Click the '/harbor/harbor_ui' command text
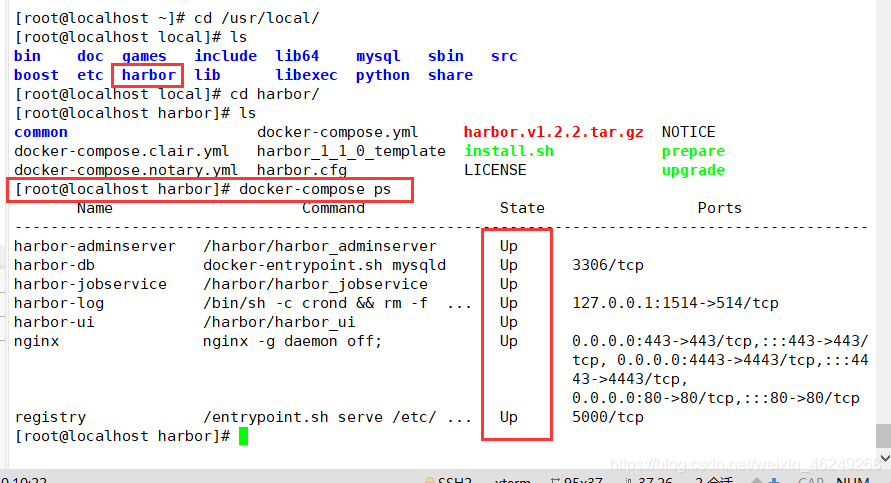This screenshot has height=483, width=891. tap(279, 322)
